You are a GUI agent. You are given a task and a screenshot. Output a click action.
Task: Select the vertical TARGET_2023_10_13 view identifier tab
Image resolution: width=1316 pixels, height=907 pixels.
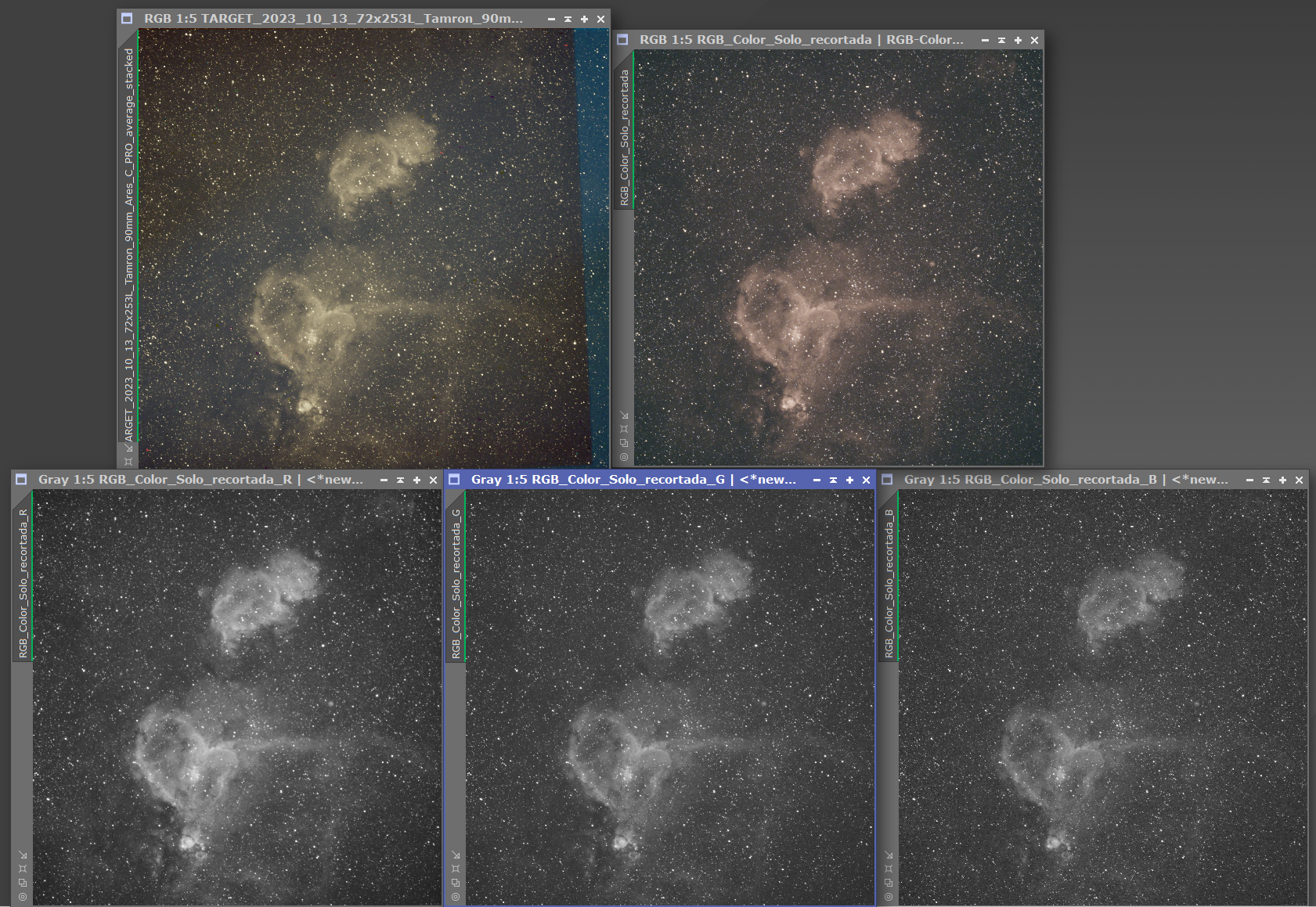(128, 236)
